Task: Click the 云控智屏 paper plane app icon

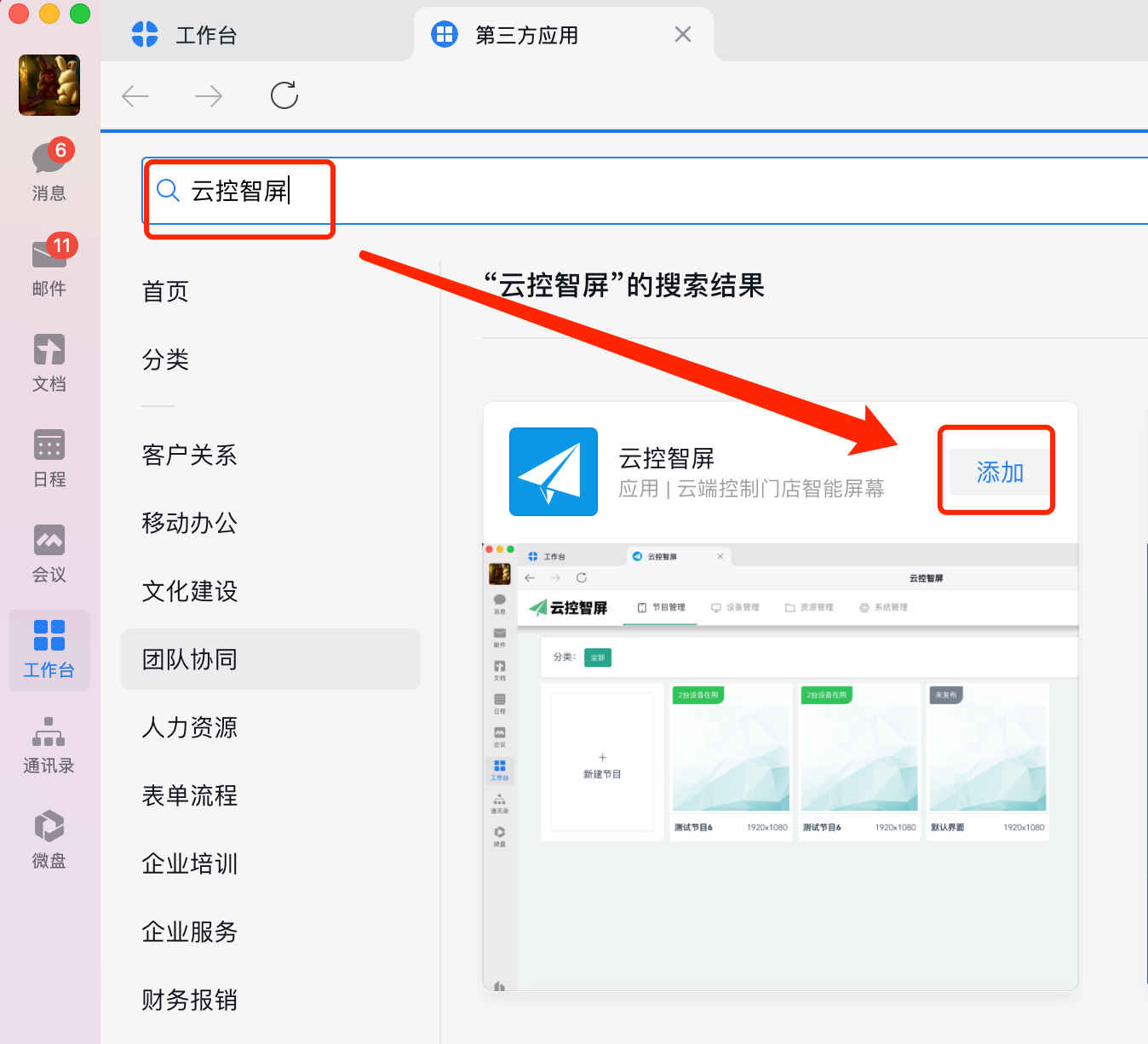Action: (554, 472)
